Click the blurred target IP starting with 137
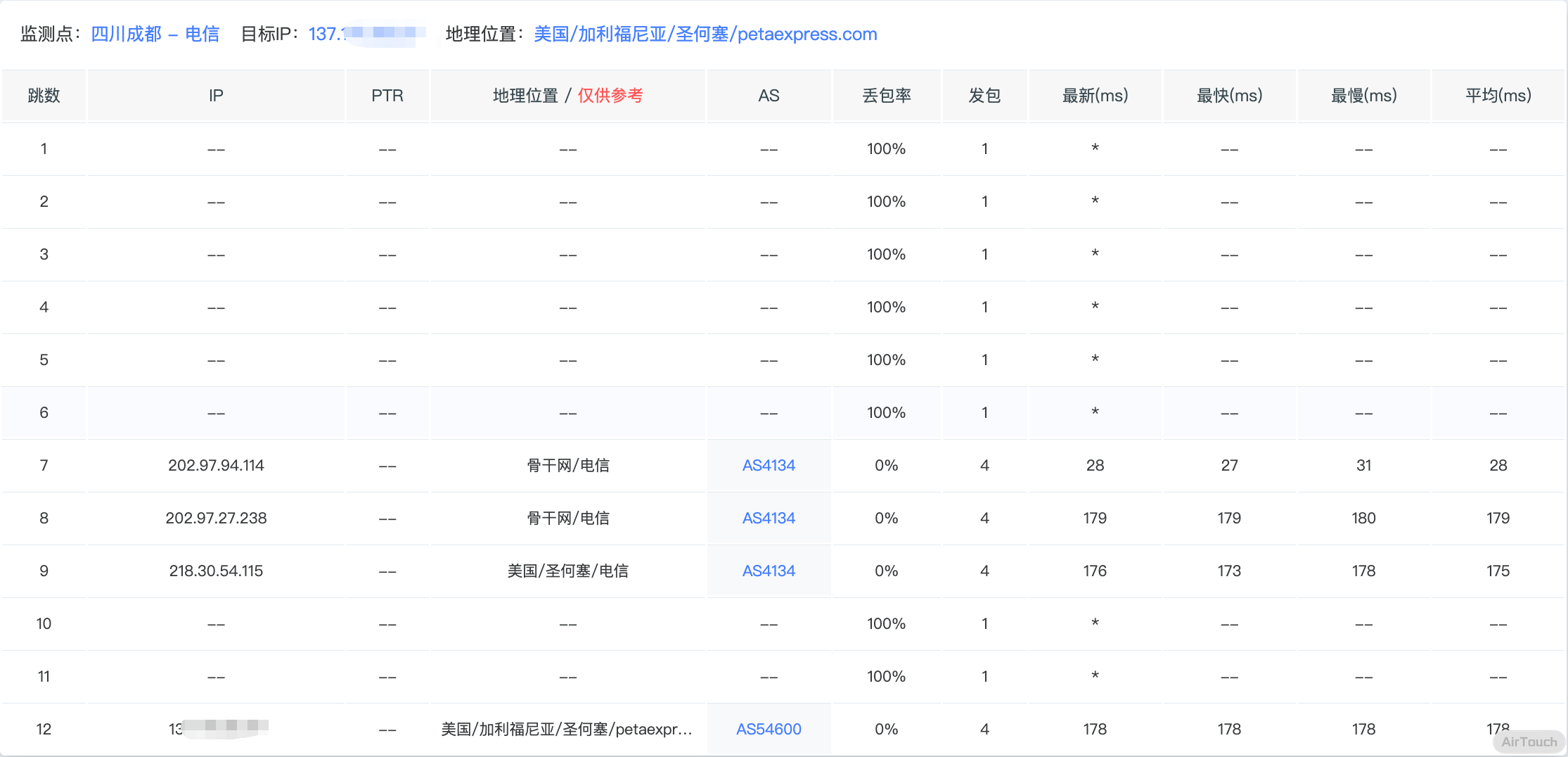 [366, 34]
